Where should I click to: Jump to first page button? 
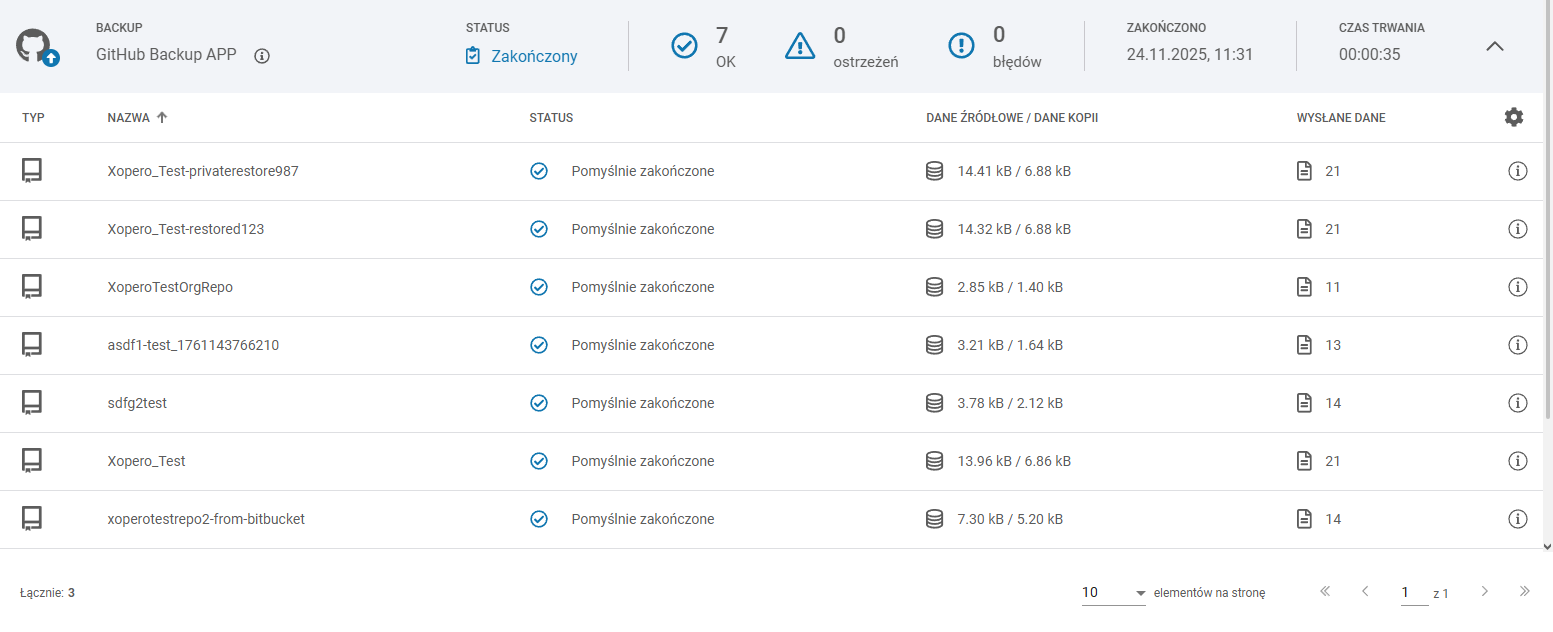pos(1325,592)
